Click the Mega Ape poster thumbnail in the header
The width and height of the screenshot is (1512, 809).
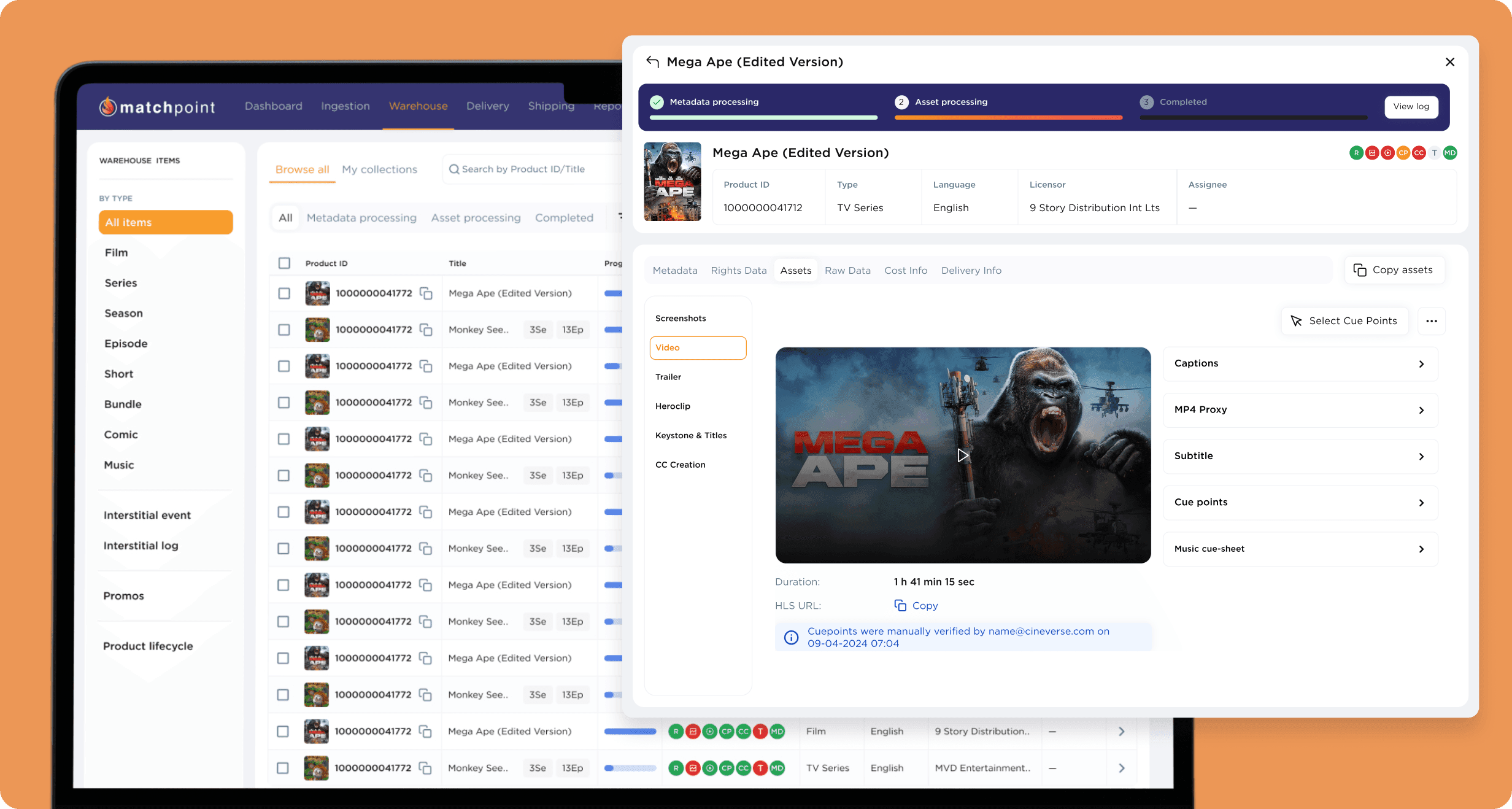(673, 182)
